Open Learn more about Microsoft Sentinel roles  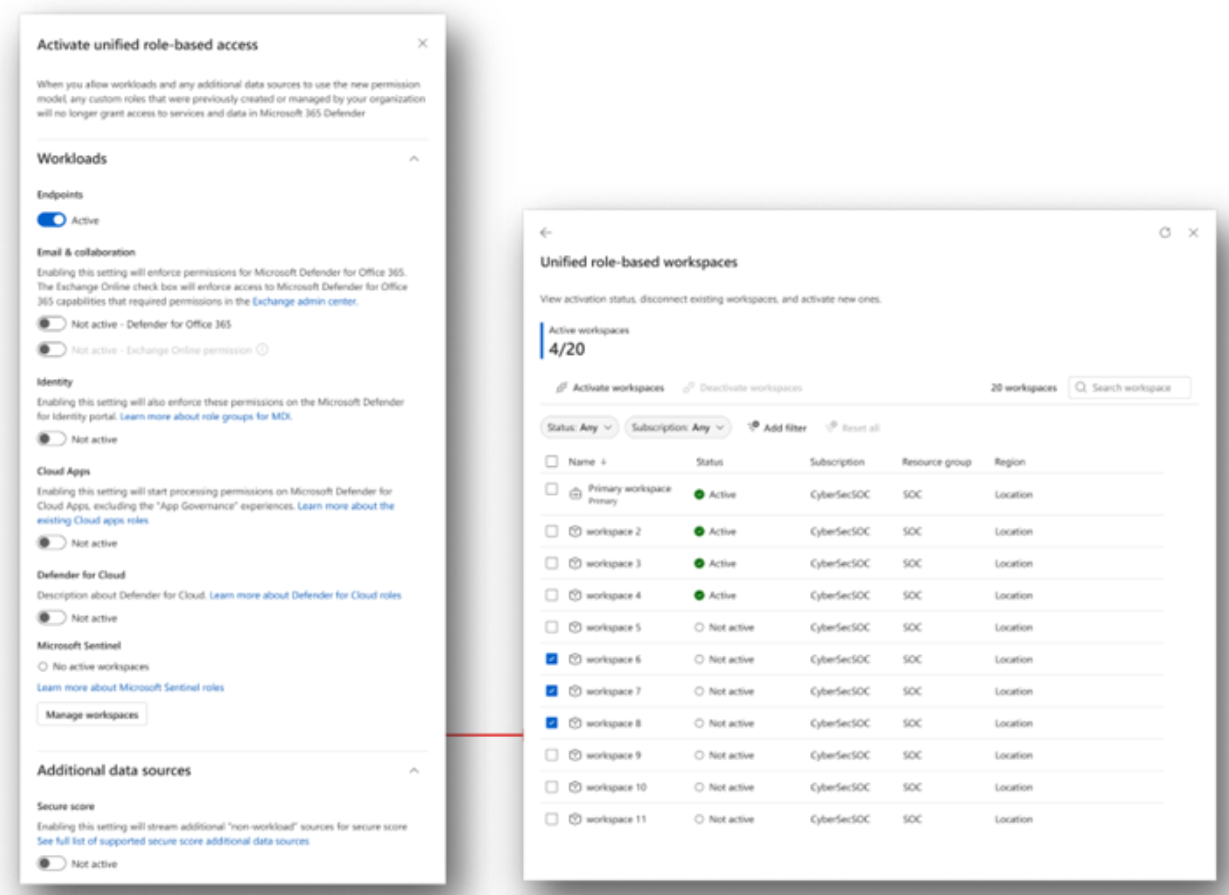(130, 688)
